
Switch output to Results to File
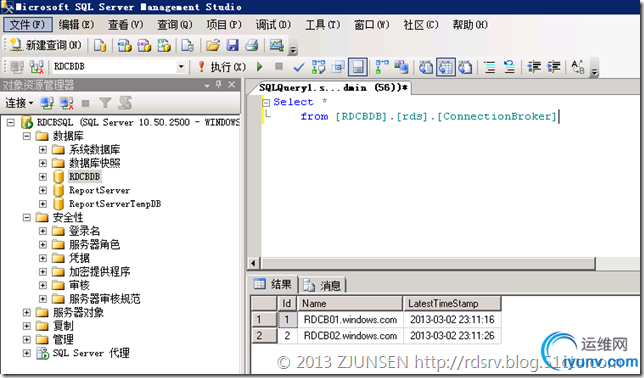pos(465,67)
